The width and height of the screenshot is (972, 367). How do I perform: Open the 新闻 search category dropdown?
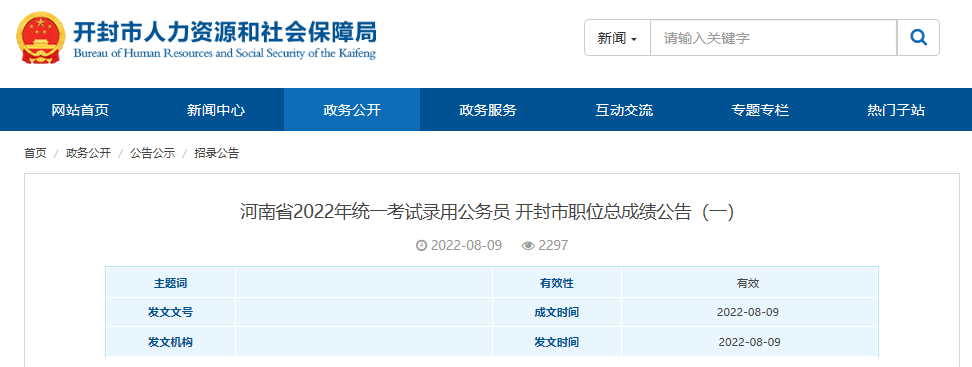pyautogui.click(x=617, y=38)
